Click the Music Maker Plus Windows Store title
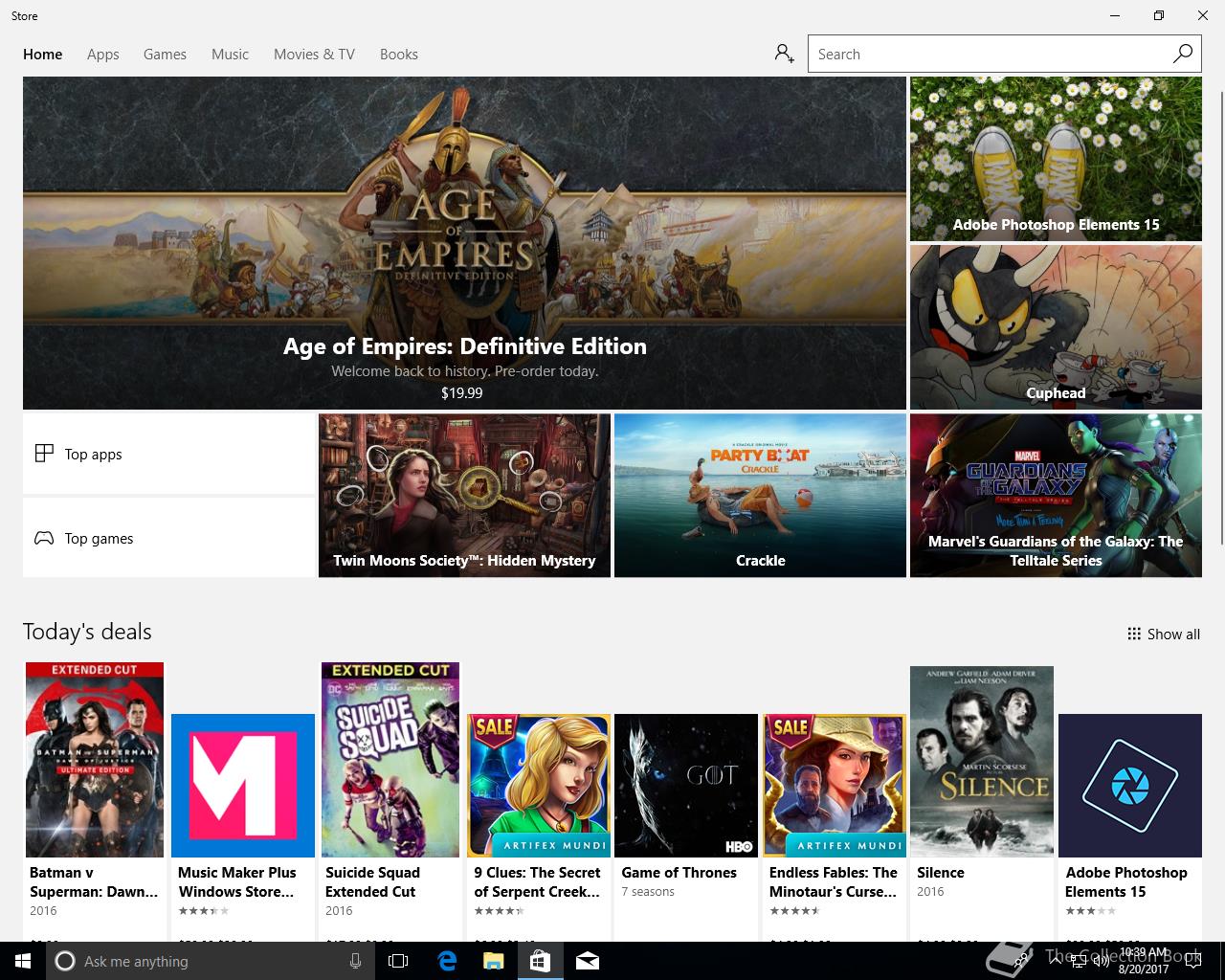This screenshot has height=980, width=1225. [237, 882]
